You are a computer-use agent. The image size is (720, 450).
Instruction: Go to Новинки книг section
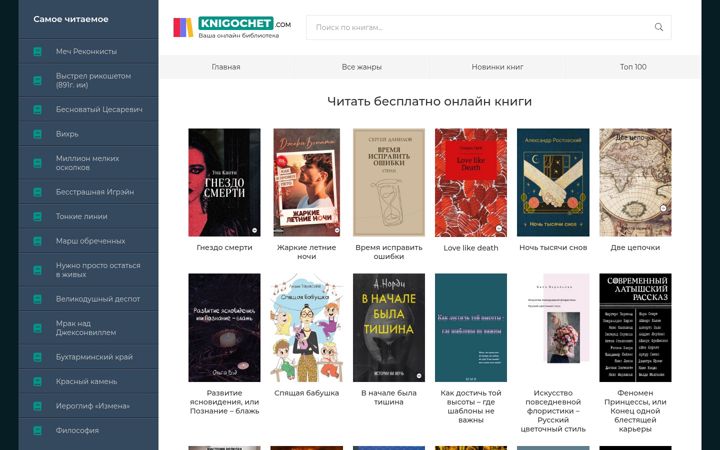pyautogui.click(x=497, y=67)
